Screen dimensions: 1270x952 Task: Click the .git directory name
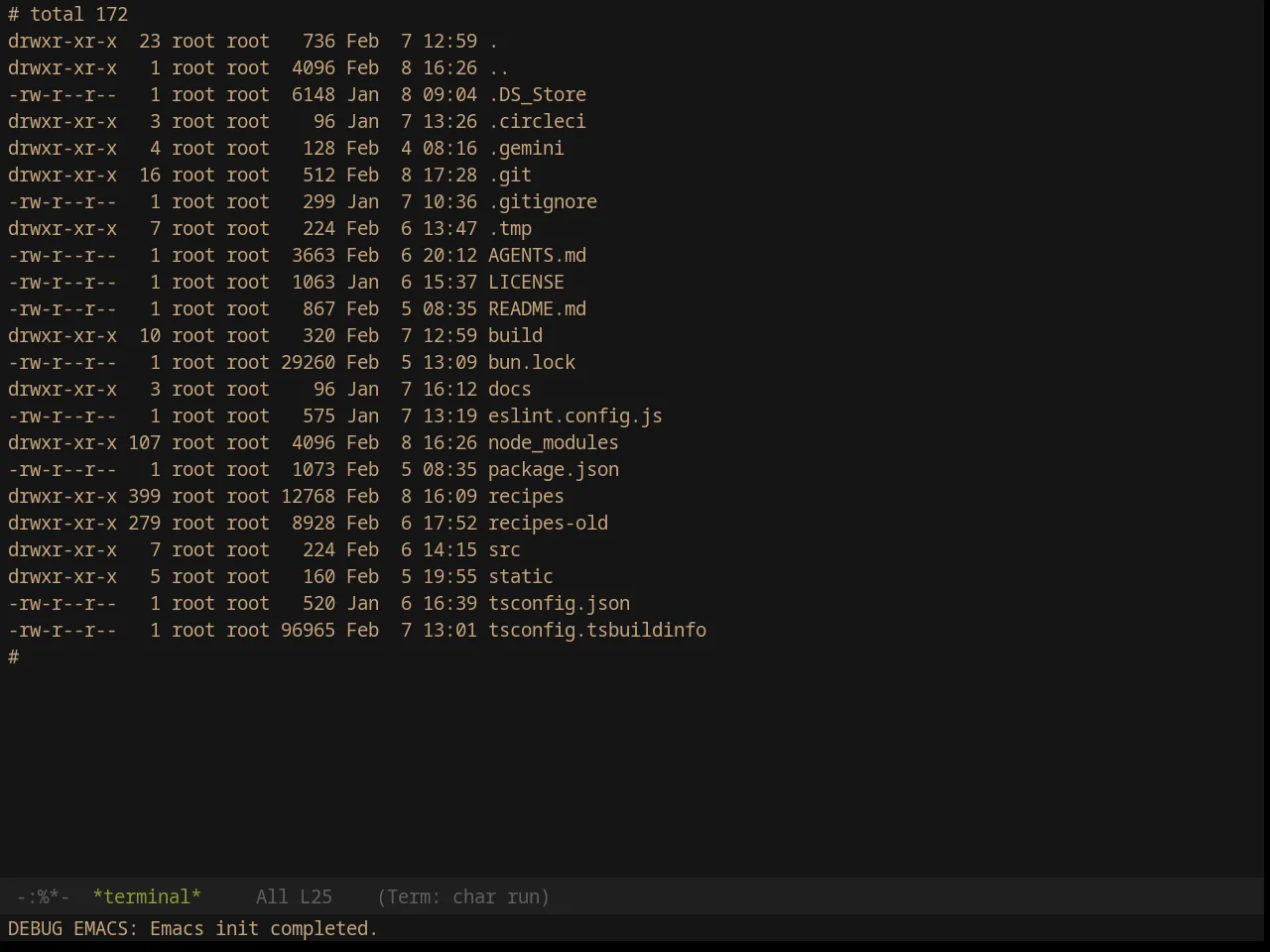[x=510, y=175]
